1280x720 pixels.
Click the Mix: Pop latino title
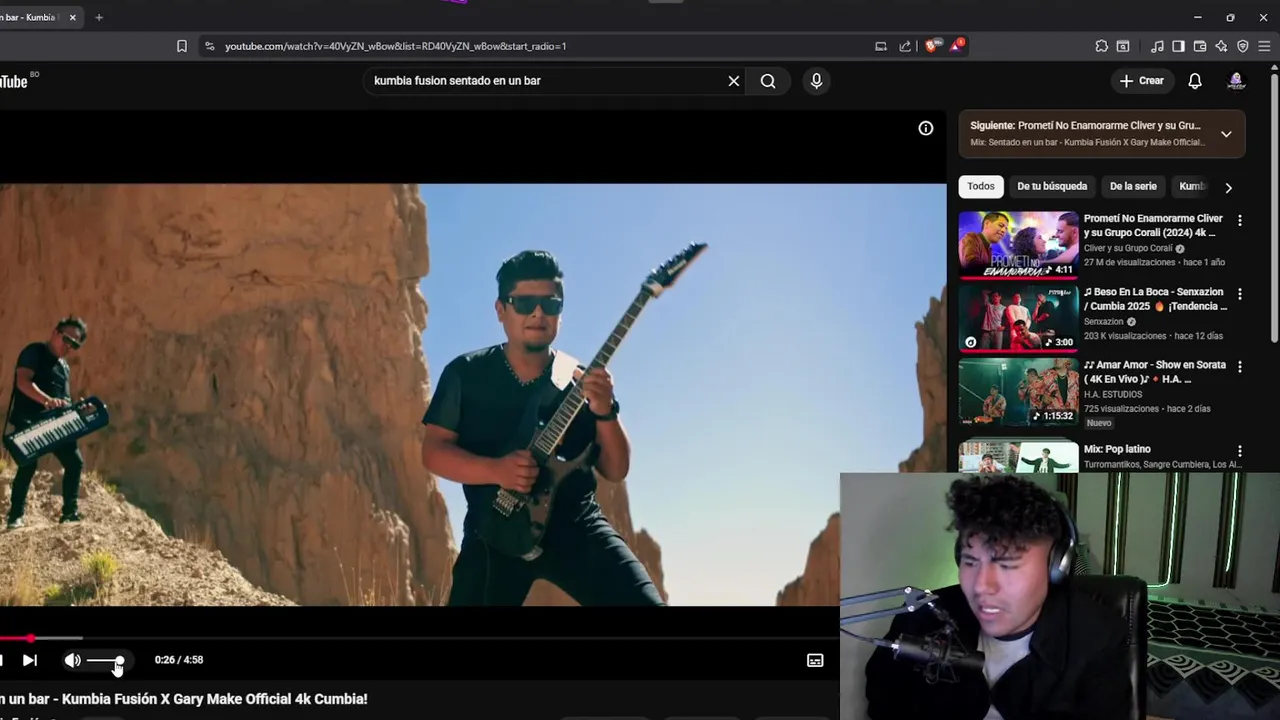tap(1117, 449)
